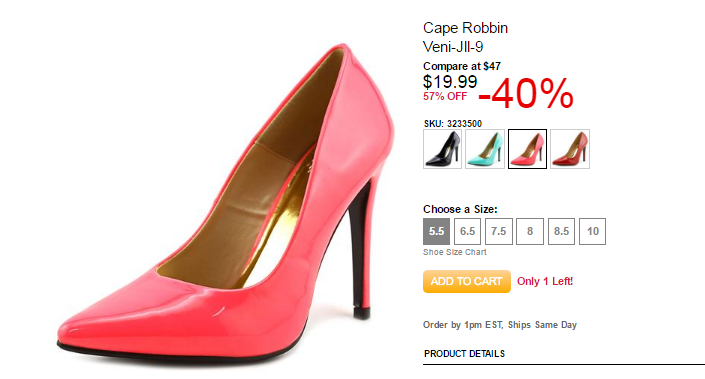Click the Only 1 Left! stock notice
This screenshot has width=705, height=379.
(545, 281)
